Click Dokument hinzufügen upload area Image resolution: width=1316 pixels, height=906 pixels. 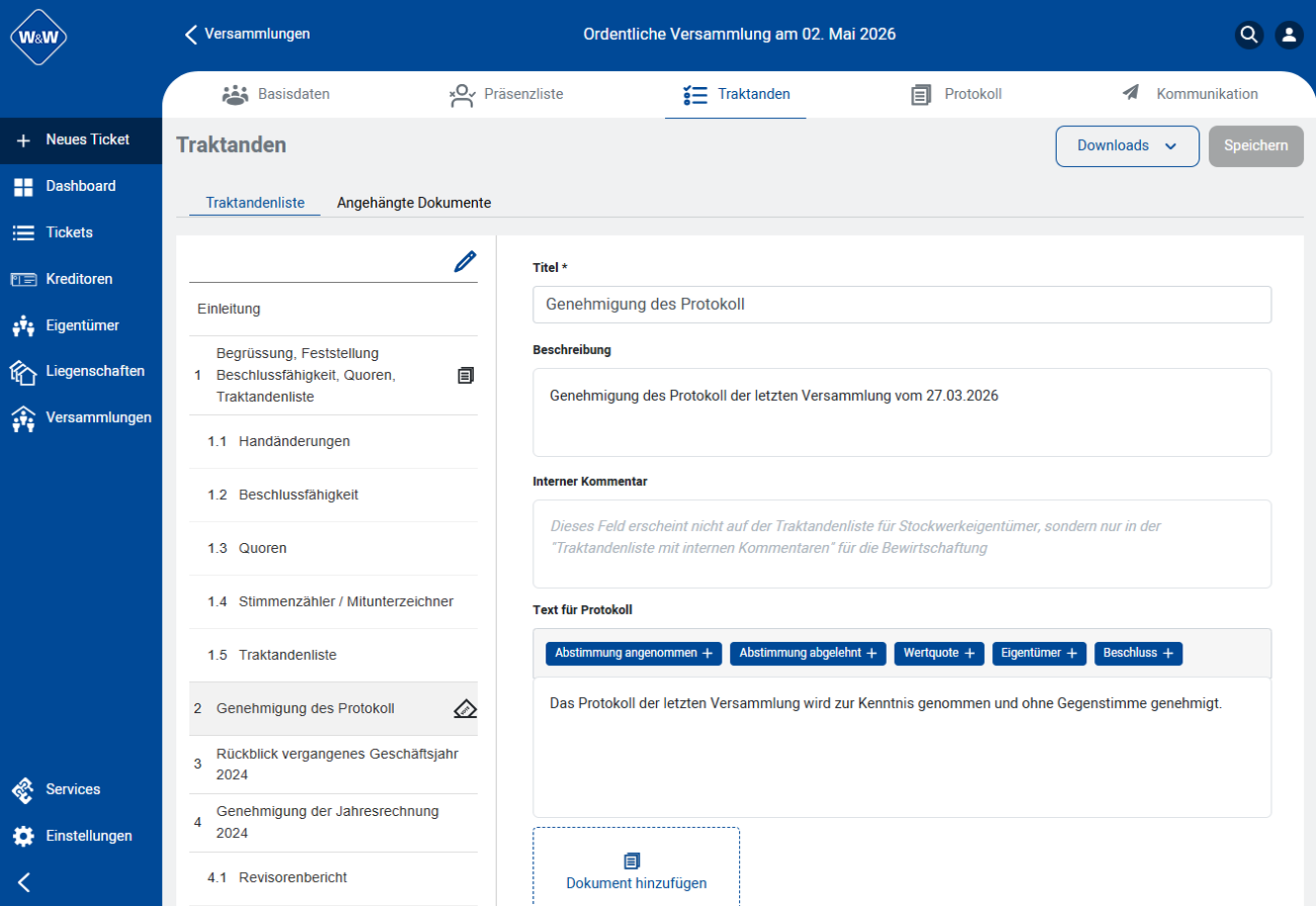point(636,870)
